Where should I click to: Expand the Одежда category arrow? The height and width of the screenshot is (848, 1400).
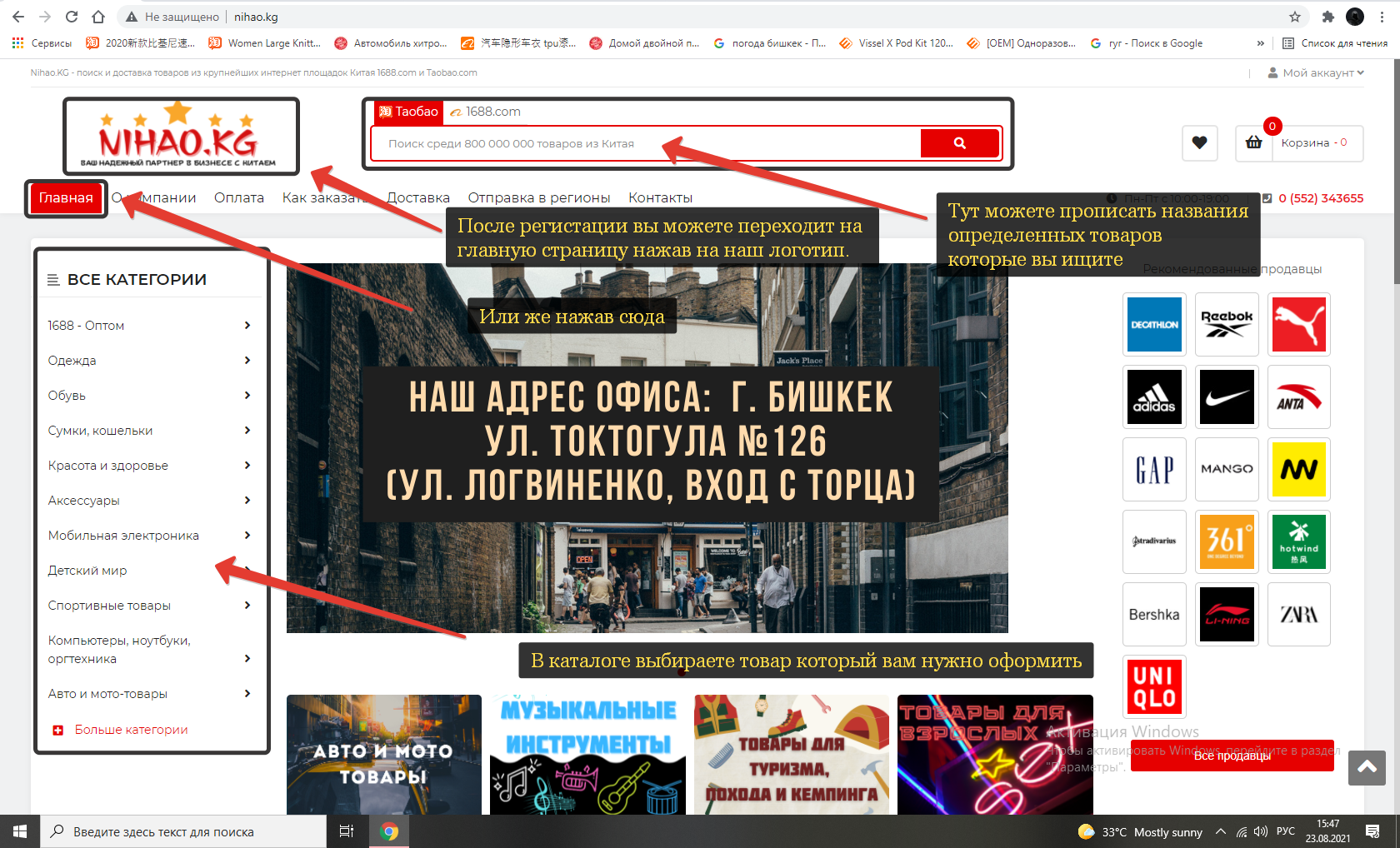pos(247,360)
